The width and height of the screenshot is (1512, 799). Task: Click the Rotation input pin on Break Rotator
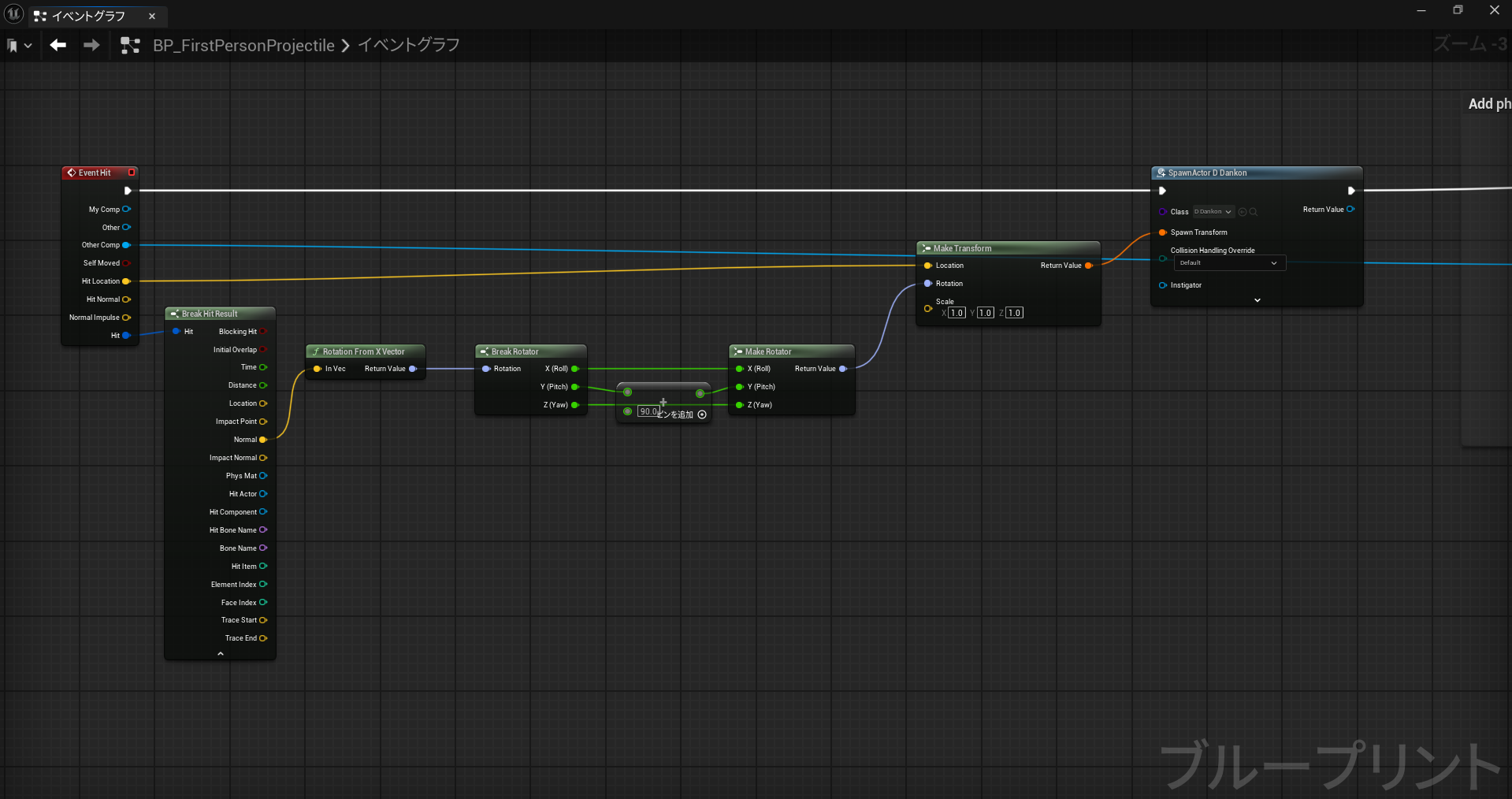pos(486,369)
